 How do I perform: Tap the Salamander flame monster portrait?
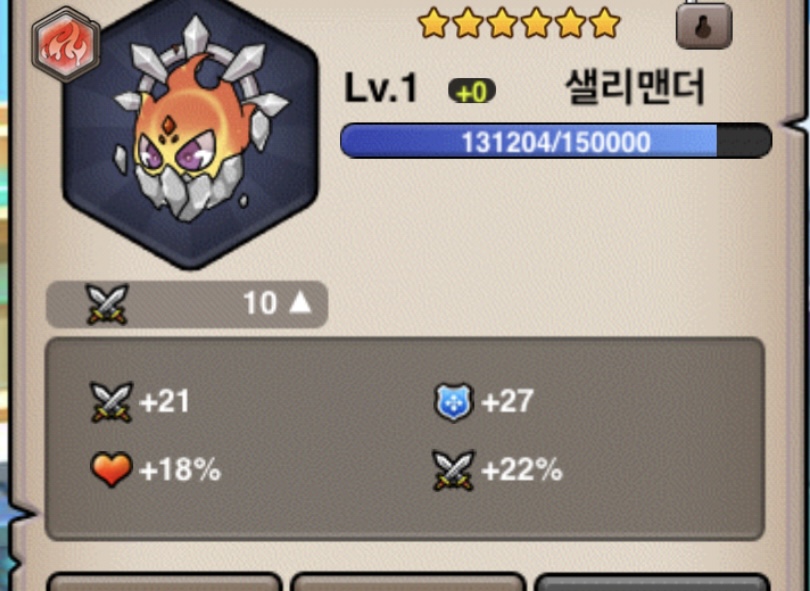(x=190, y=132)
